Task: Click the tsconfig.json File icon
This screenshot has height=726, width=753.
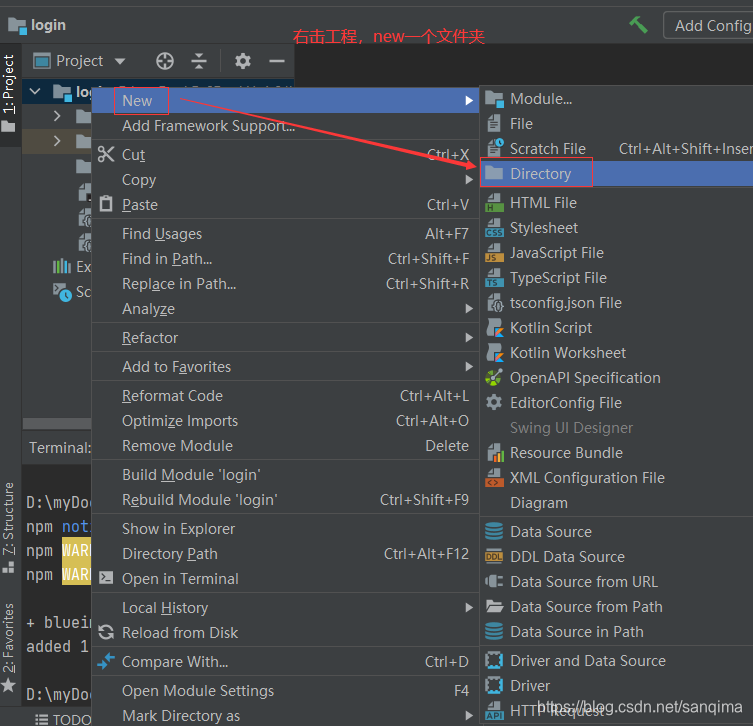Action: tap(494, 302)
